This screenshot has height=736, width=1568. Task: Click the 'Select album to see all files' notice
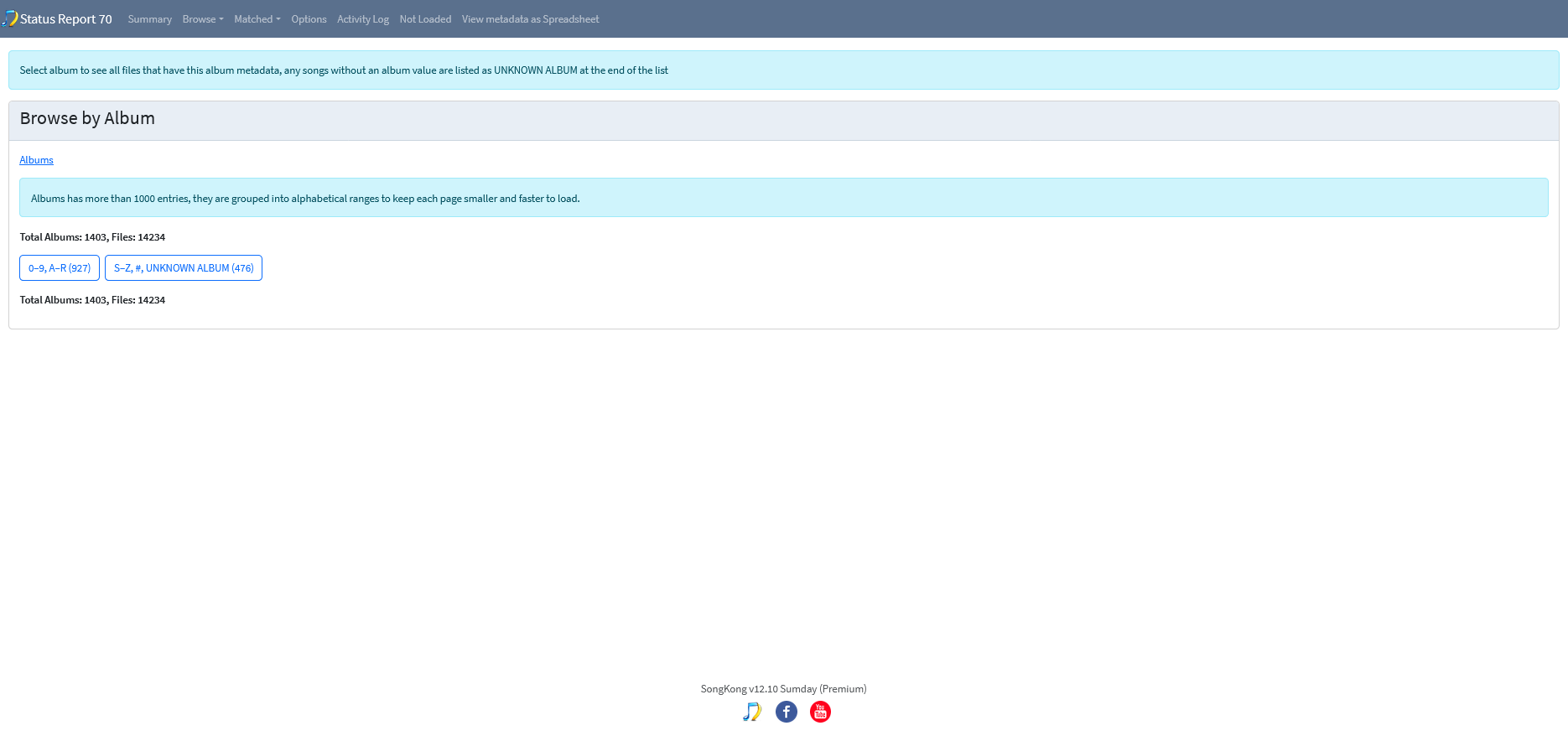pyautogui.click(x=784, y=70)
